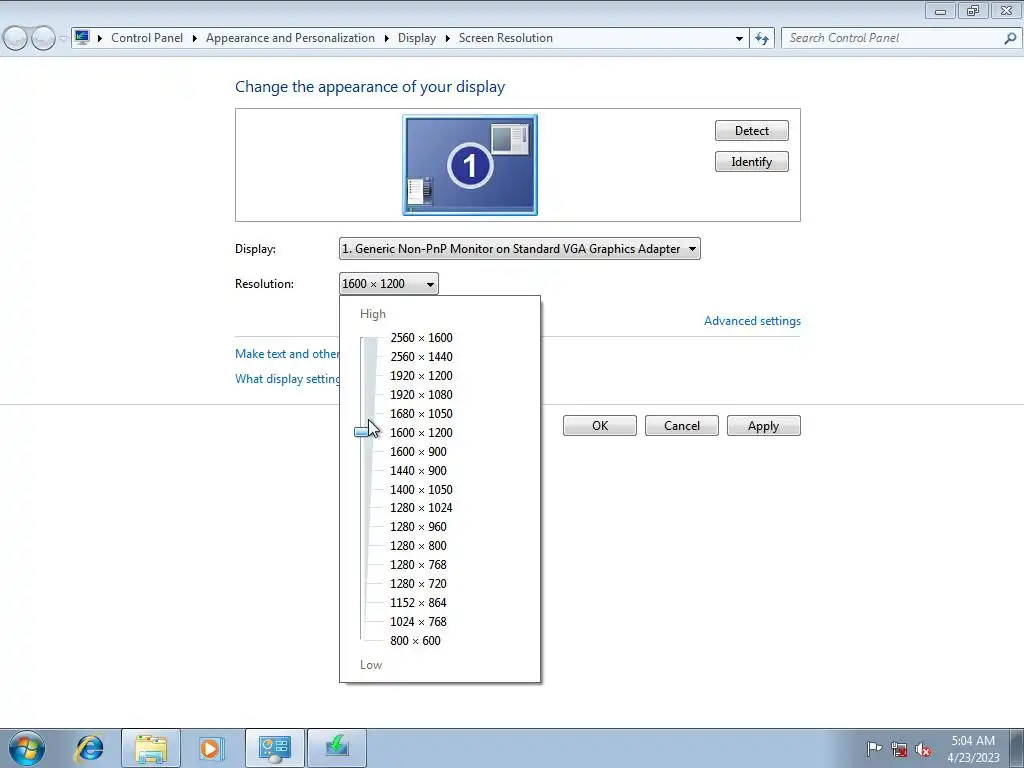
Task: Expand arrow after Control Panel breadcrumb
Action: point(195,38)
